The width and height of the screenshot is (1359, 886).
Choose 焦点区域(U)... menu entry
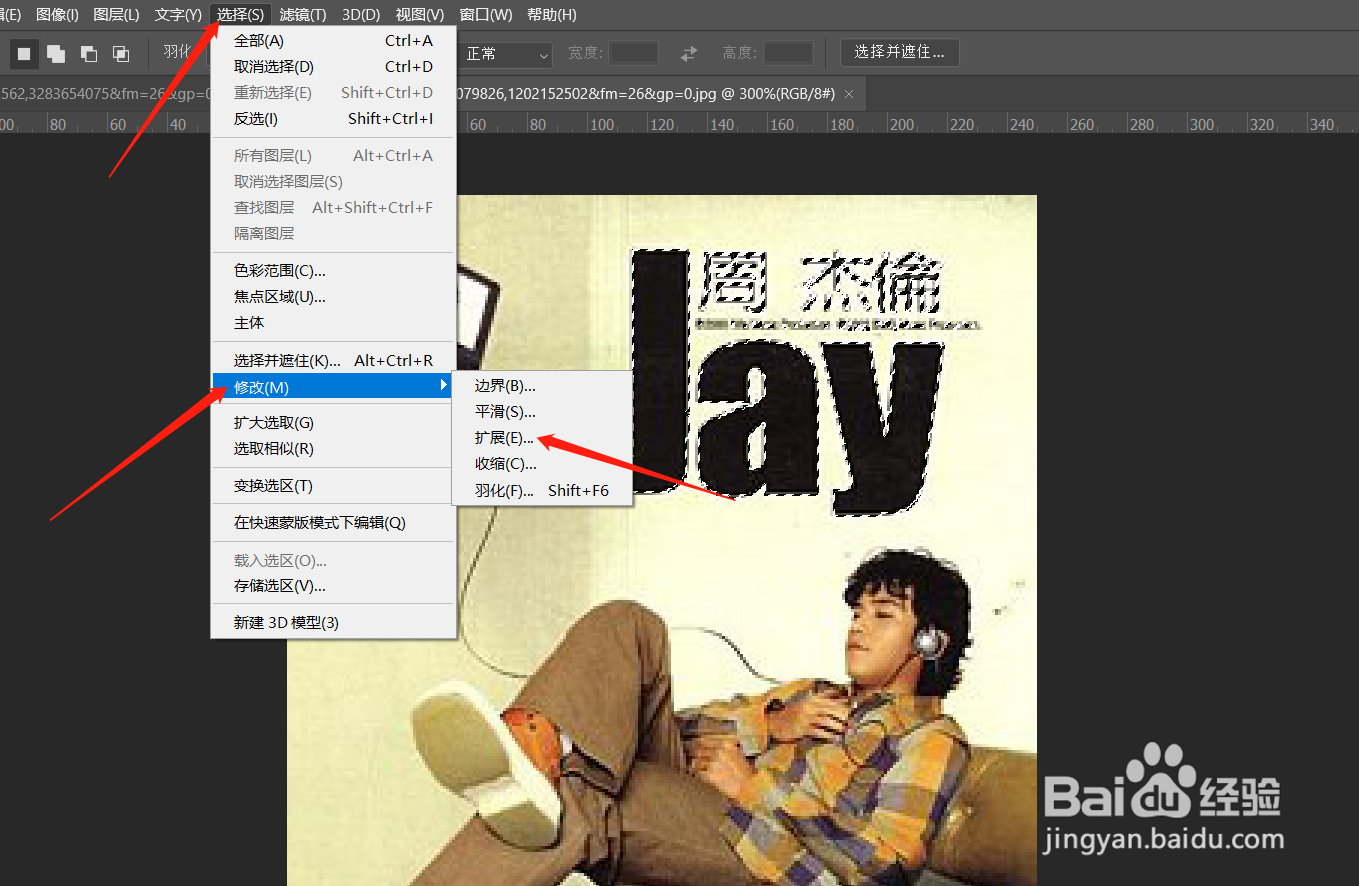click(334, 297)
